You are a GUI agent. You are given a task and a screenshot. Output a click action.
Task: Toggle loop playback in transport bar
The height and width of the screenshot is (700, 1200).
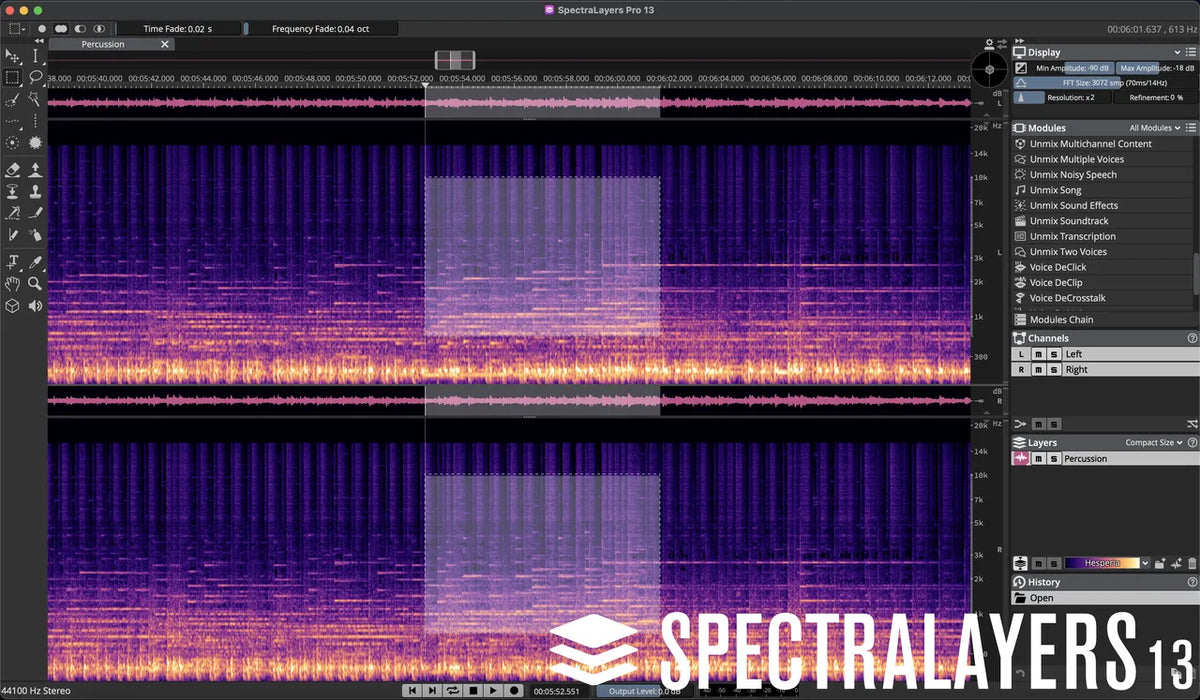pos(453,690)
